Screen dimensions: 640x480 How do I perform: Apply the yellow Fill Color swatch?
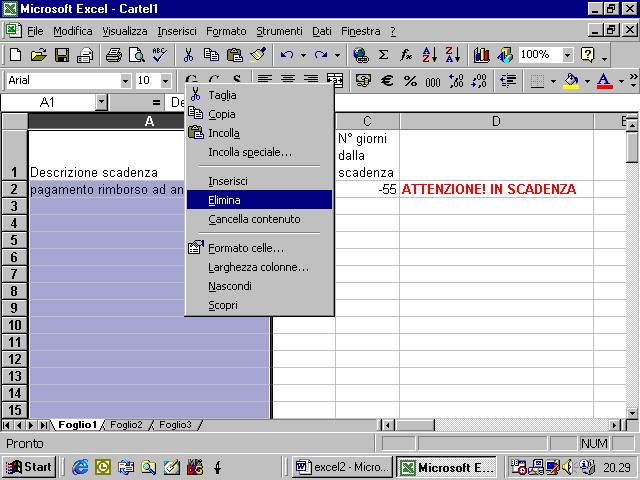[571, 81]
